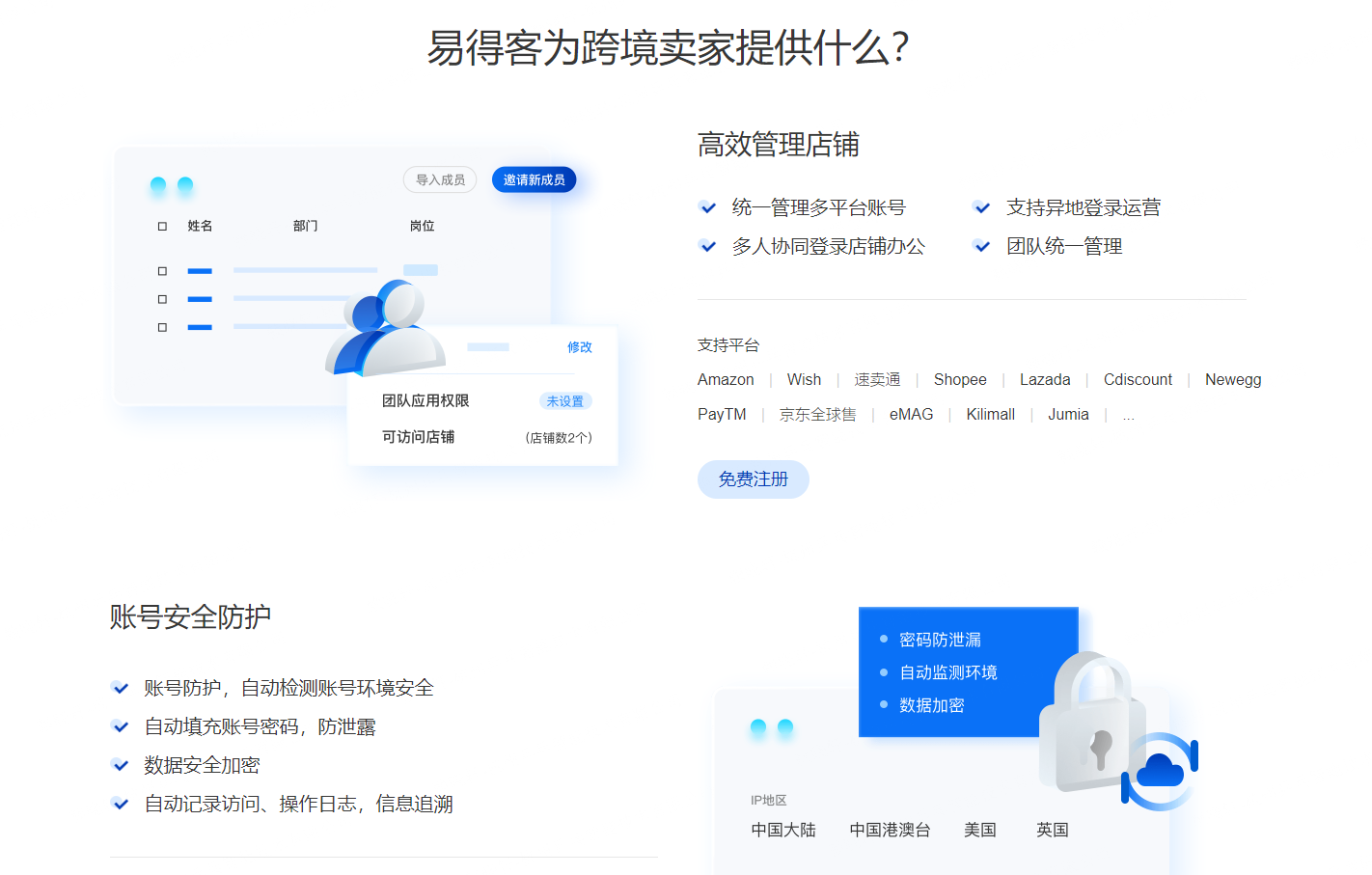1372x875 pixels.
Task: Click the 支持平台 label
Action: (728, 345)
